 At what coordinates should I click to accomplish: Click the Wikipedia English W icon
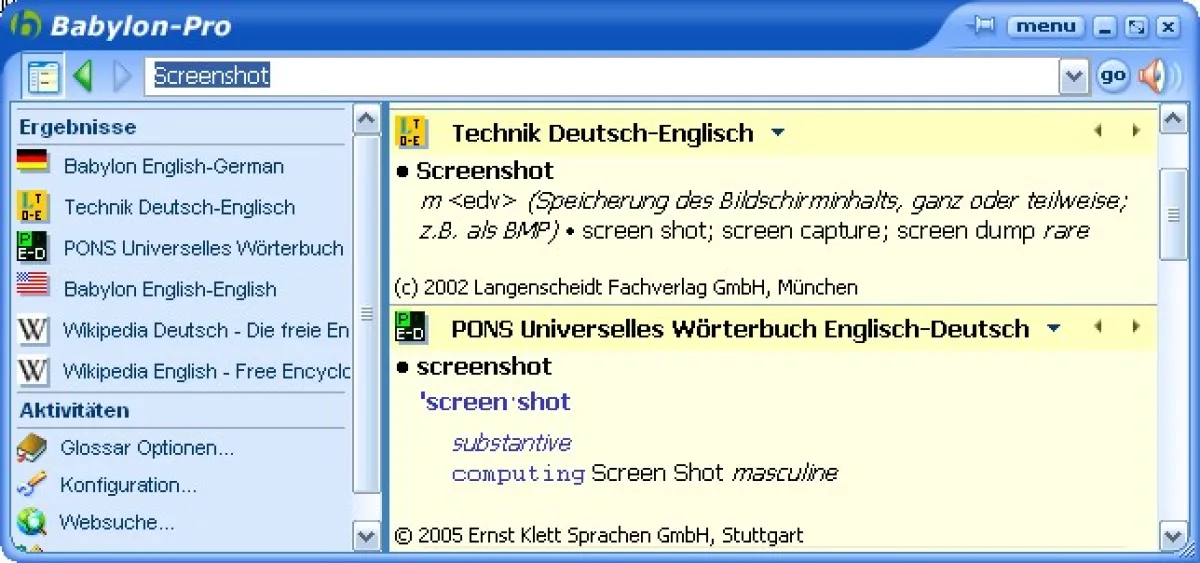(x=33, y=371)
